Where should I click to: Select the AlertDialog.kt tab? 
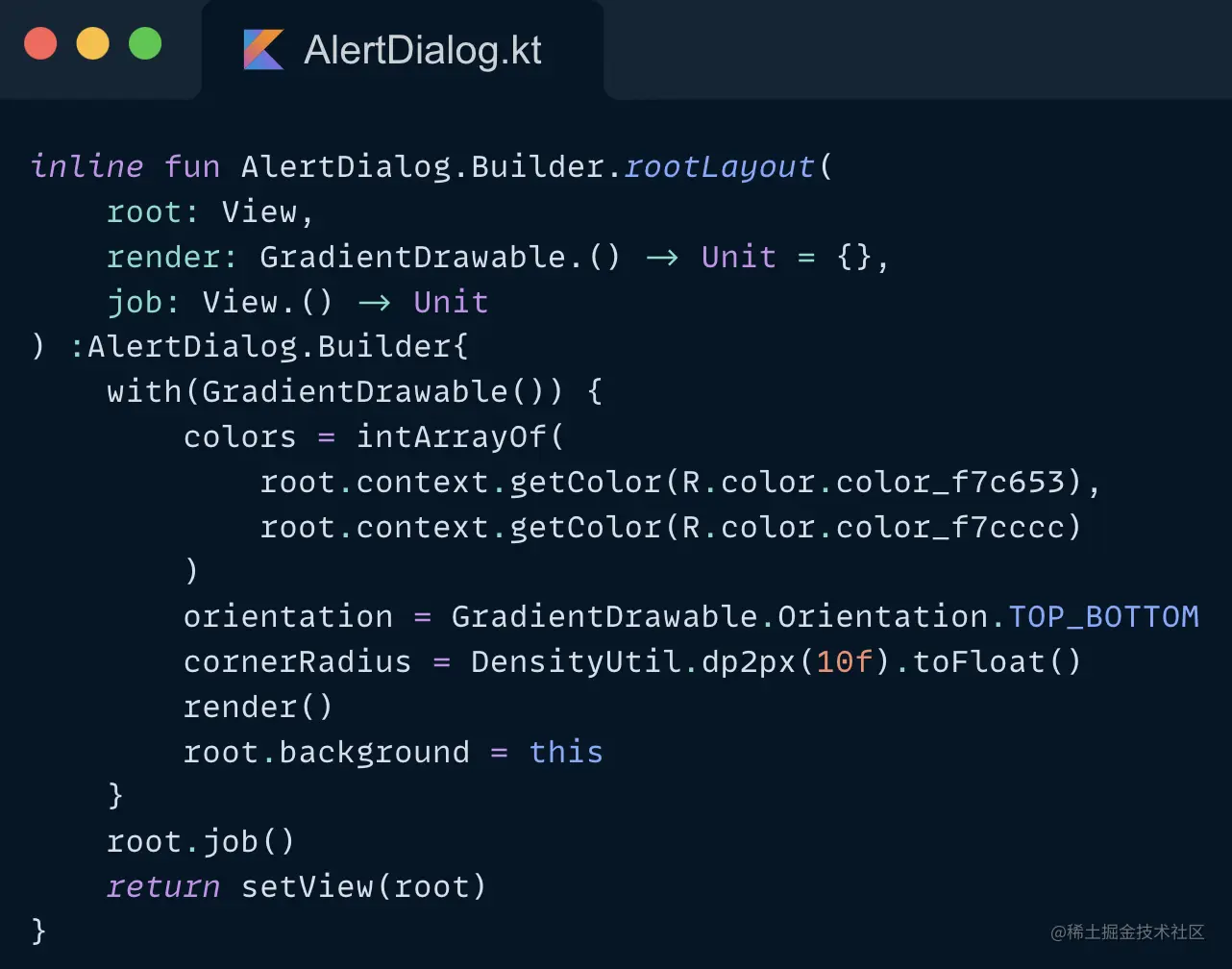[402, 50]
